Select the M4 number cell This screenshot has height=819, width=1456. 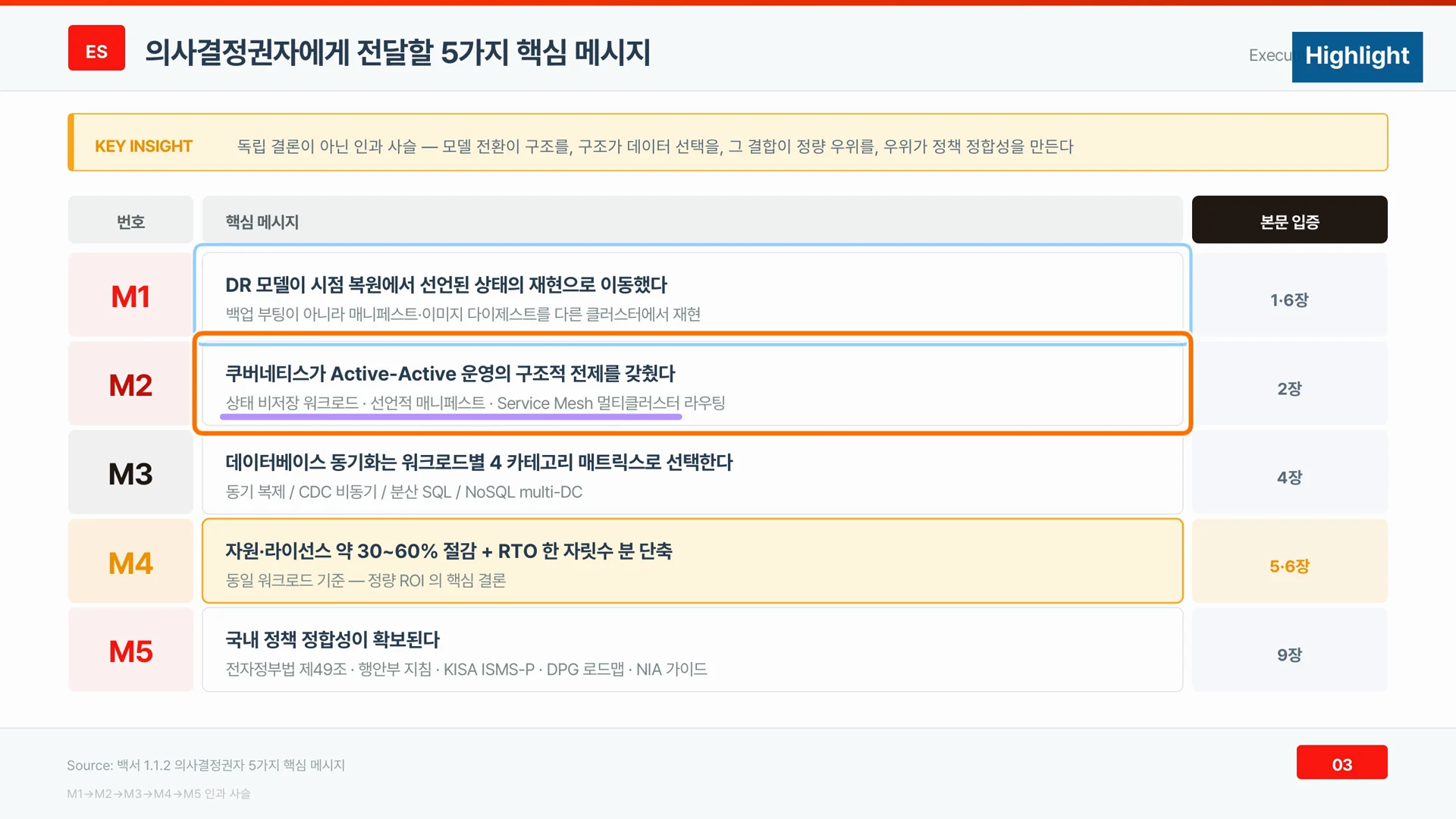coord(130,561)
